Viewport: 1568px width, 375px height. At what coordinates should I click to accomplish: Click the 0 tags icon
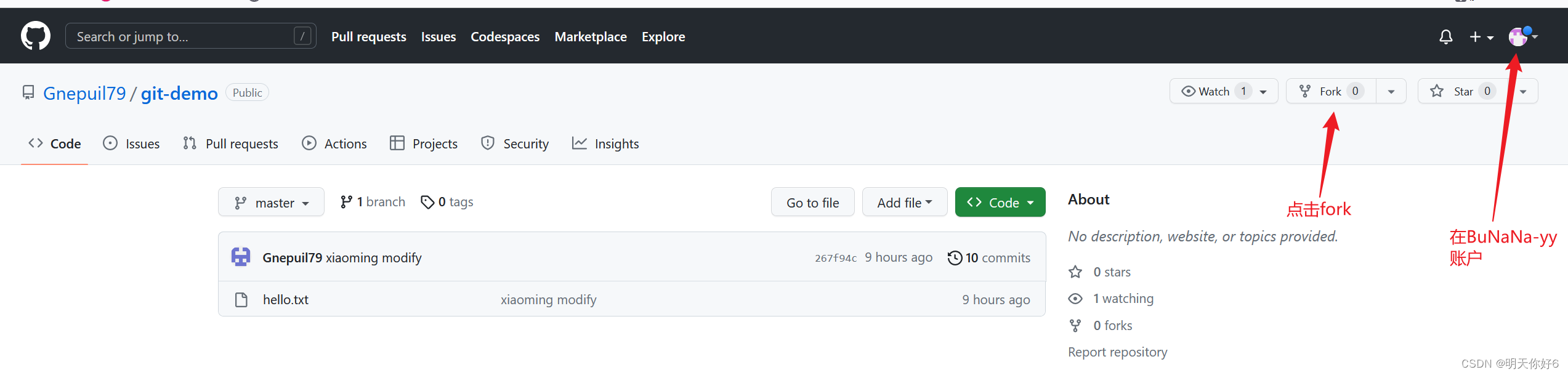427,202
